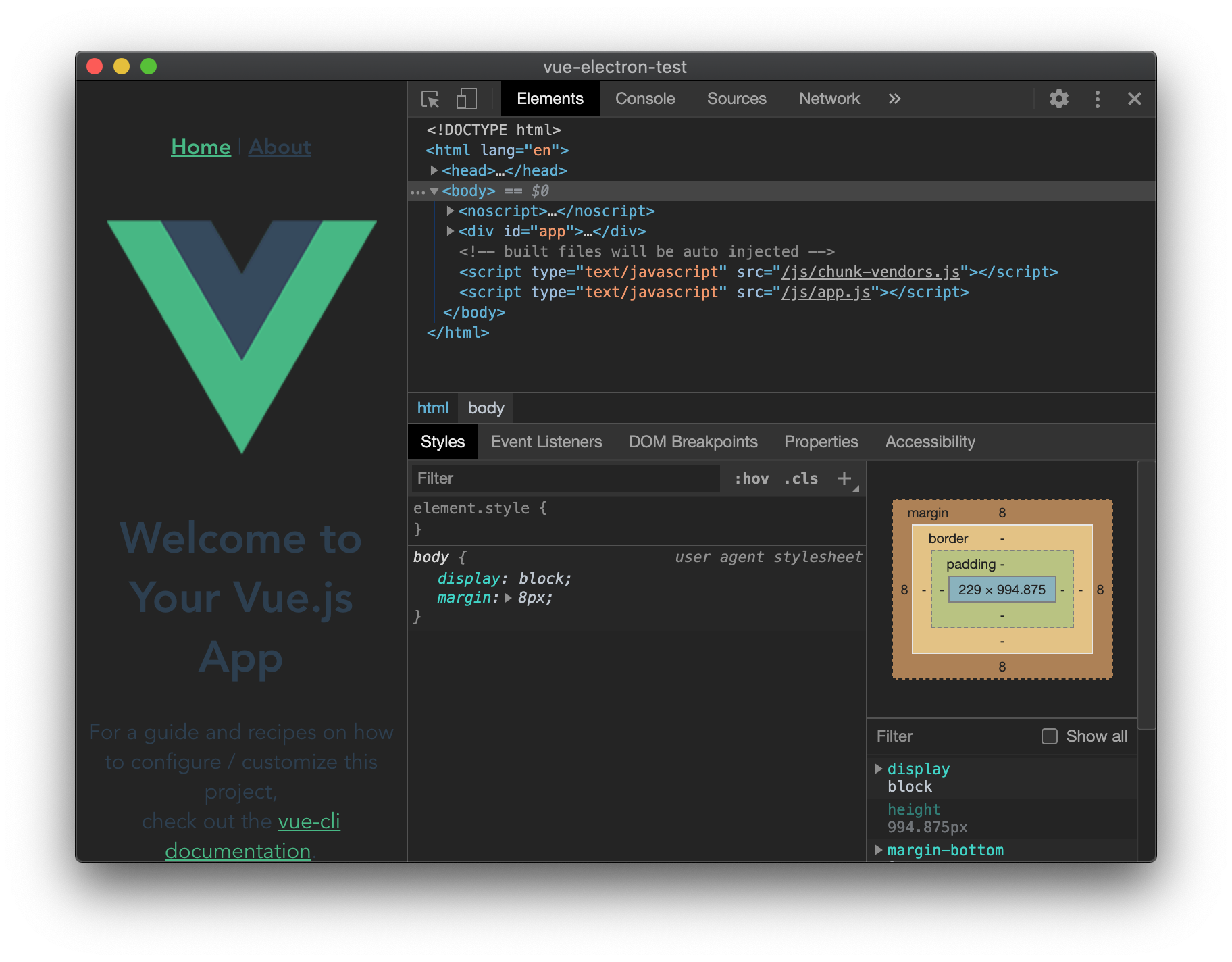
Task: Enable the Show all checkbox
Action: (1049, 736)
